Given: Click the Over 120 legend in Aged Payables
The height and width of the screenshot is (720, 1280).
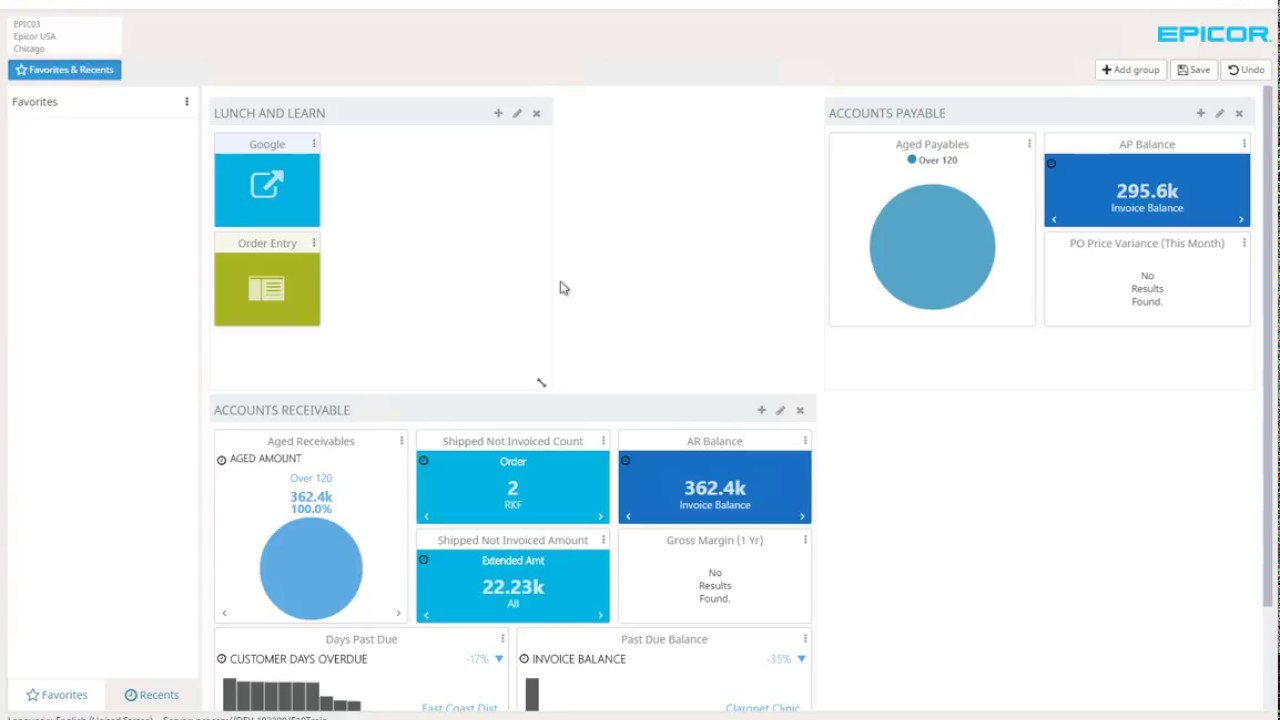Looking at the screenshot, I should coord(932,160).
